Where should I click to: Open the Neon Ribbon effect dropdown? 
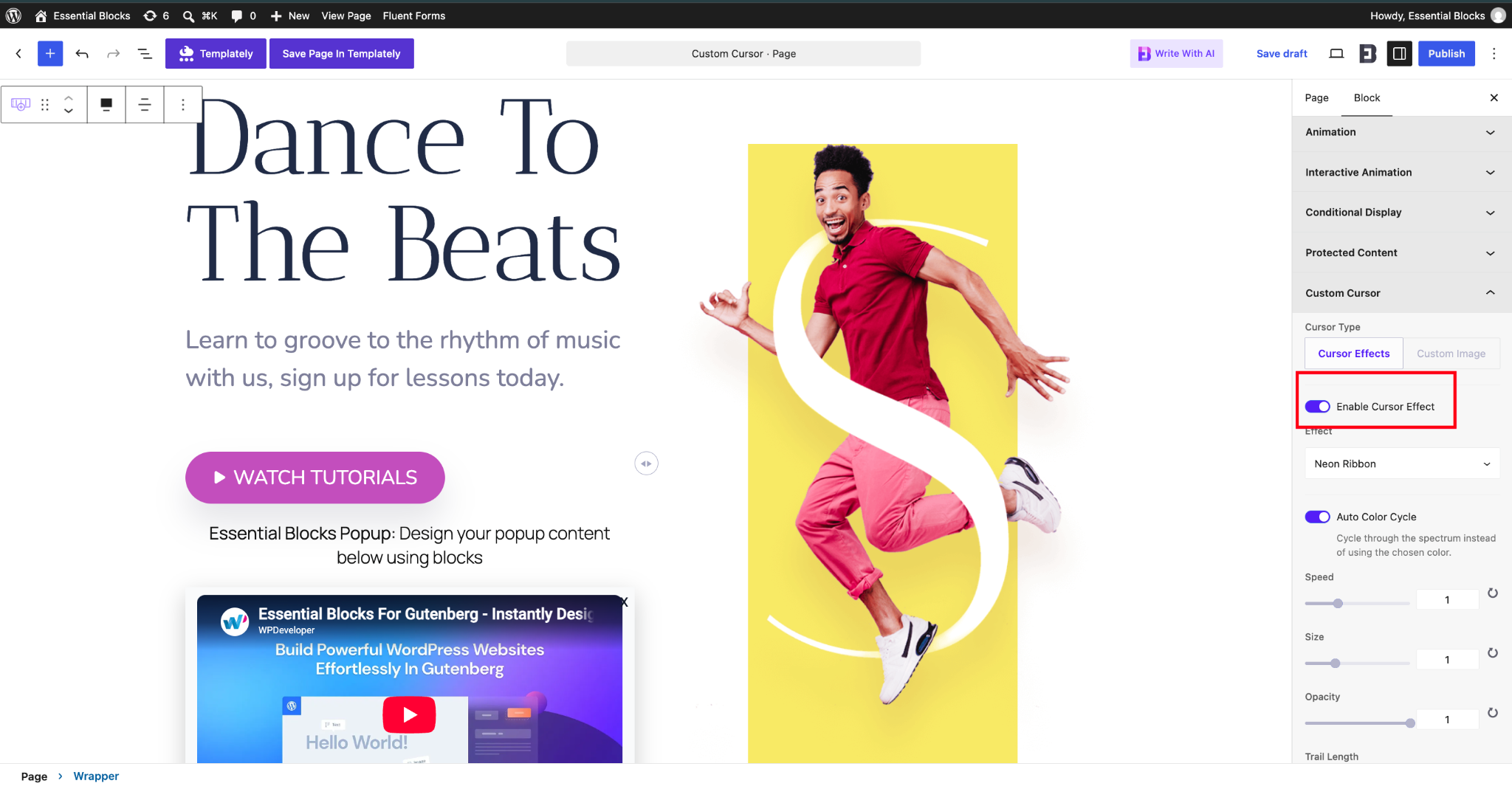click(1401, 464)
